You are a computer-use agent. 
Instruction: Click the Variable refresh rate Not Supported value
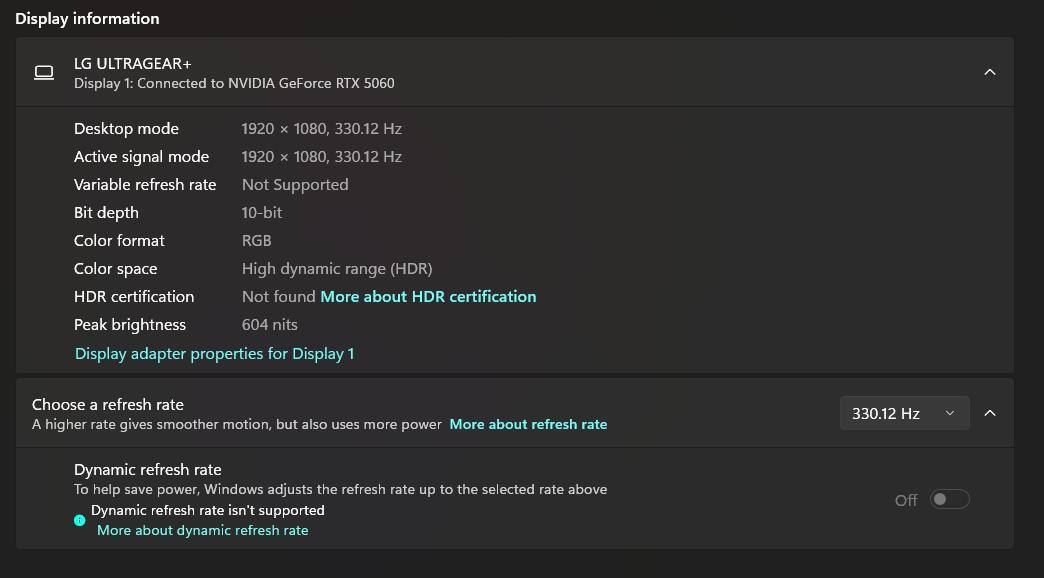pos(295,185)
